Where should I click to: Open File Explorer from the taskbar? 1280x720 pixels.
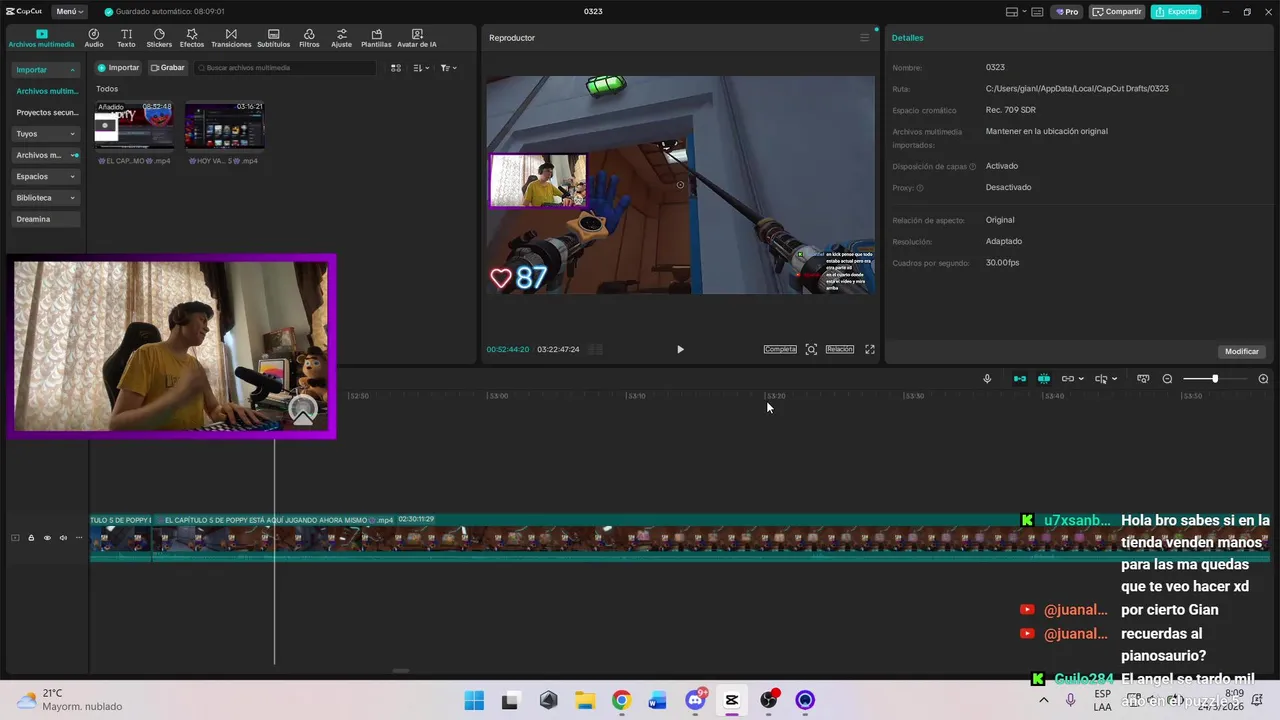pos(585,700)
